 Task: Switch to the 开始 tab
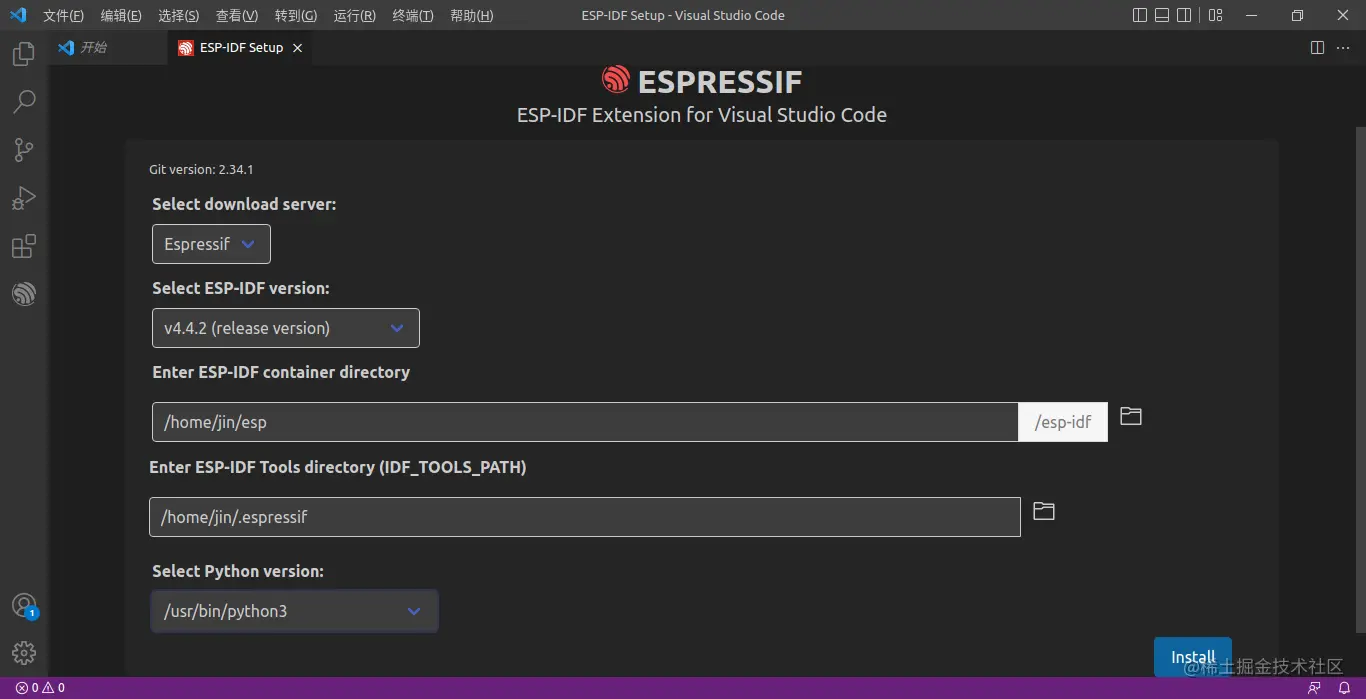[107, 48]
